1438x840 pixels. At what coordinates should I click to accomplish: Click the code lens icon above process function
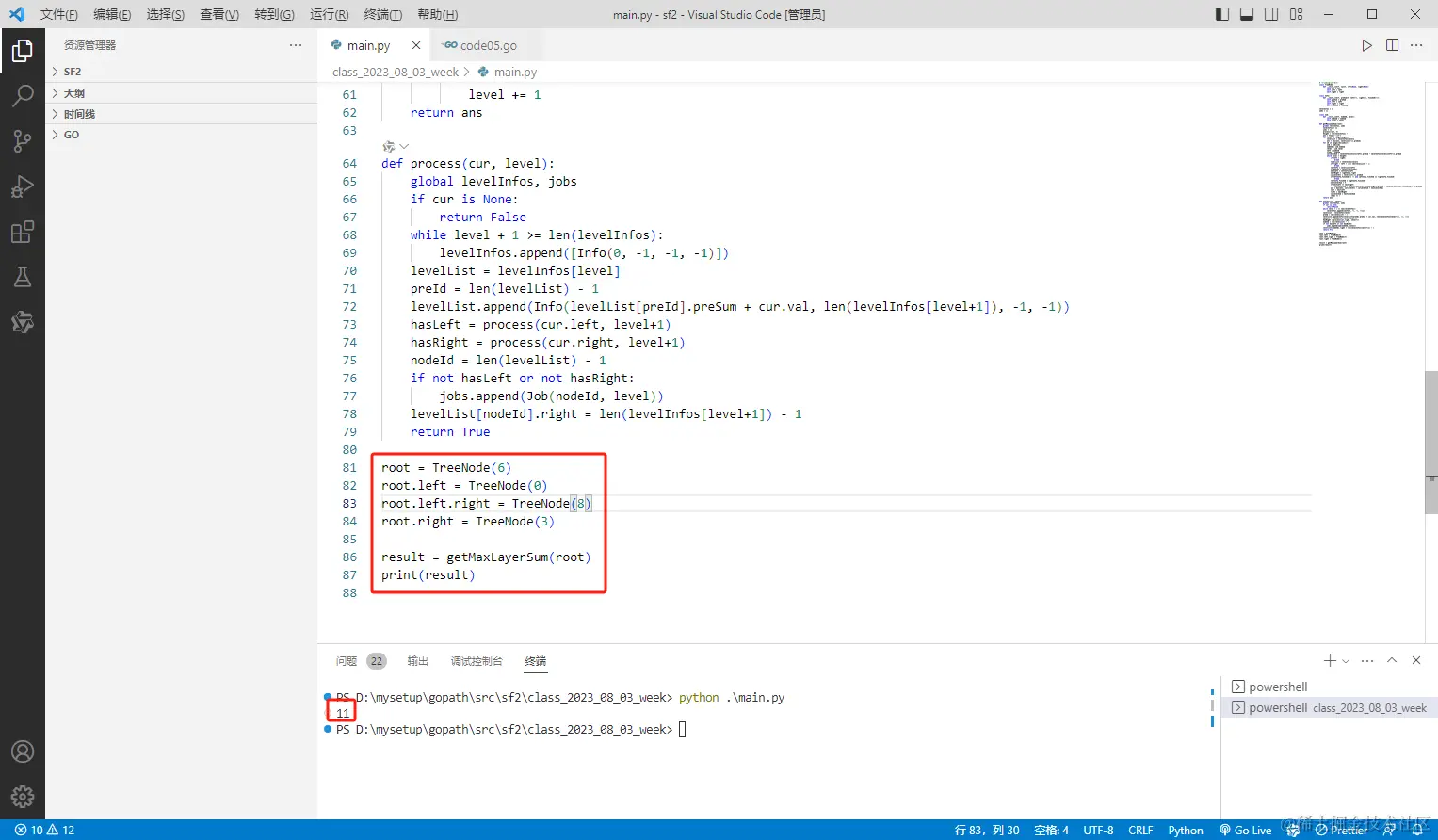388,147
